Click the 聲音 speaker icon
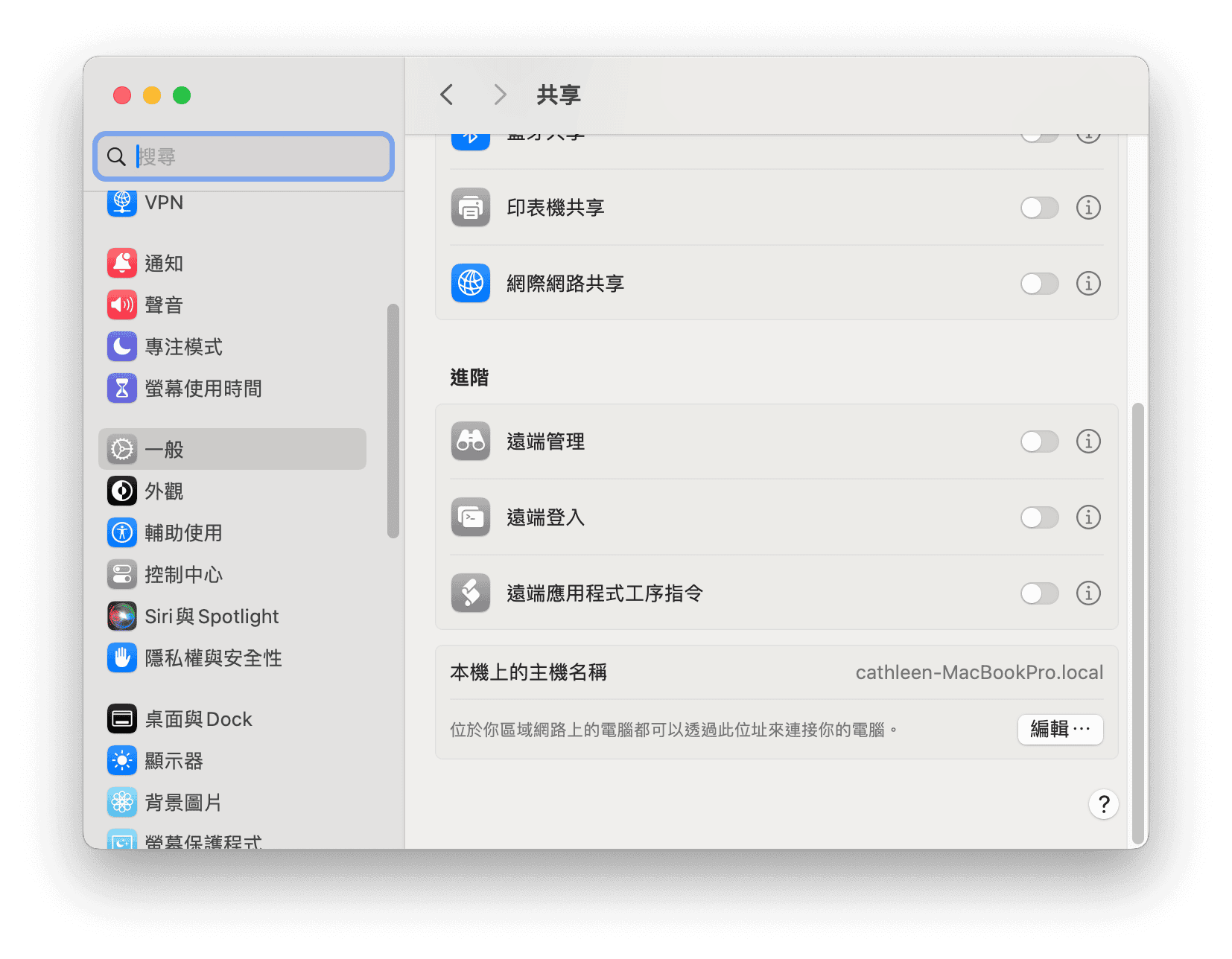 coord(122,305)
